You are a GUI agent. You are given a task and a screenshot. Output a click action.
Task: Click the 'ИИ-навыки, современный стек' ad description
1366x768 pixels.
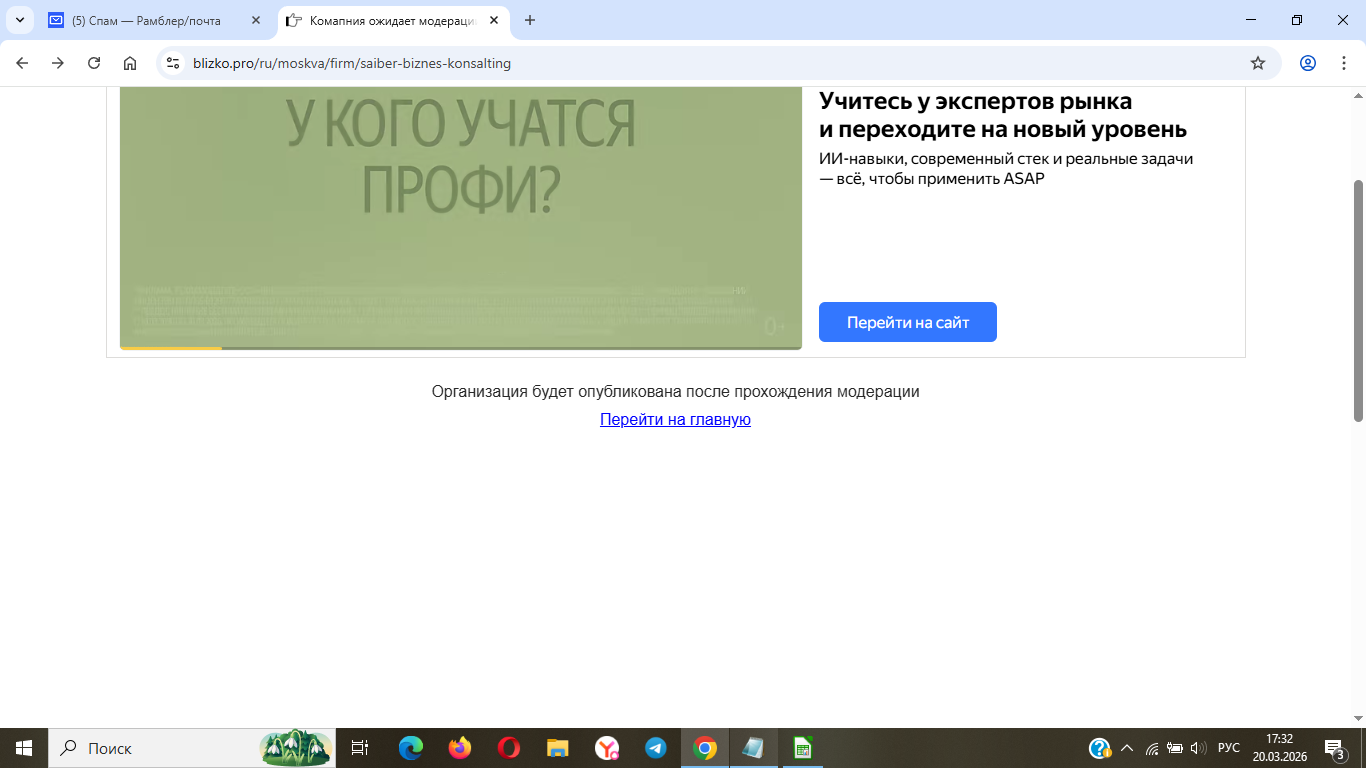click(x=1006, y=168)
